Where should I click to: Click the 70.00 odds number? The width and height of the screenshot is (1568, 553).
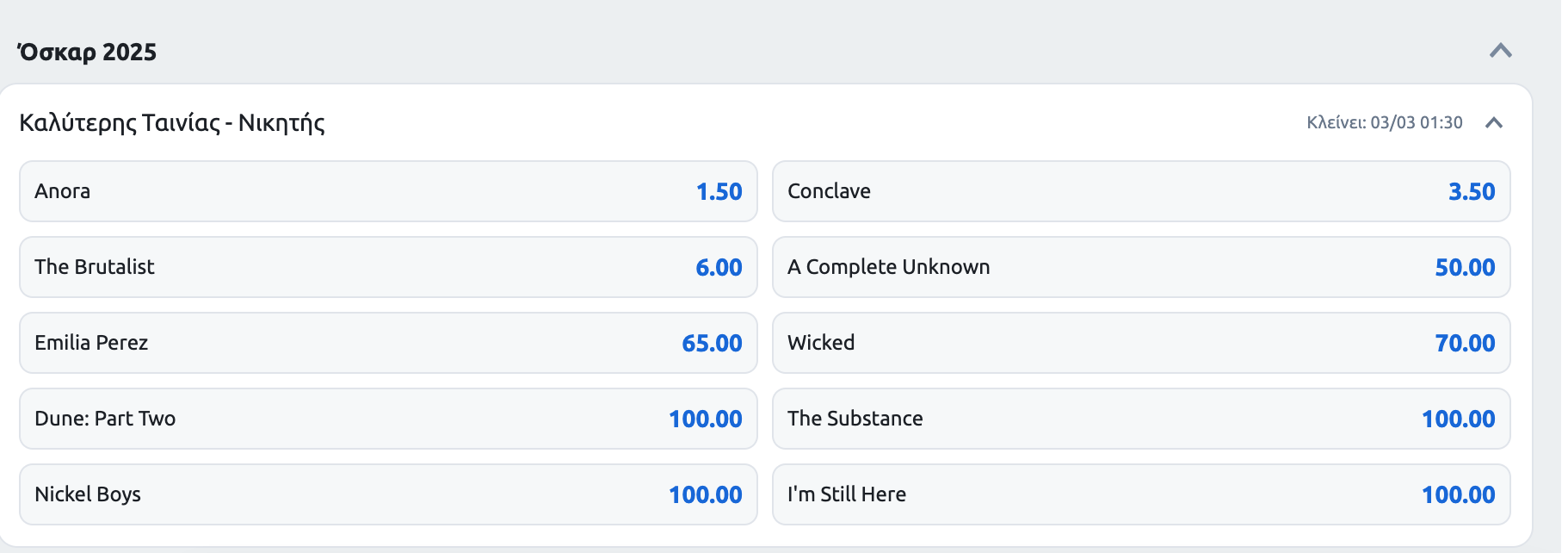(1465, 343)
